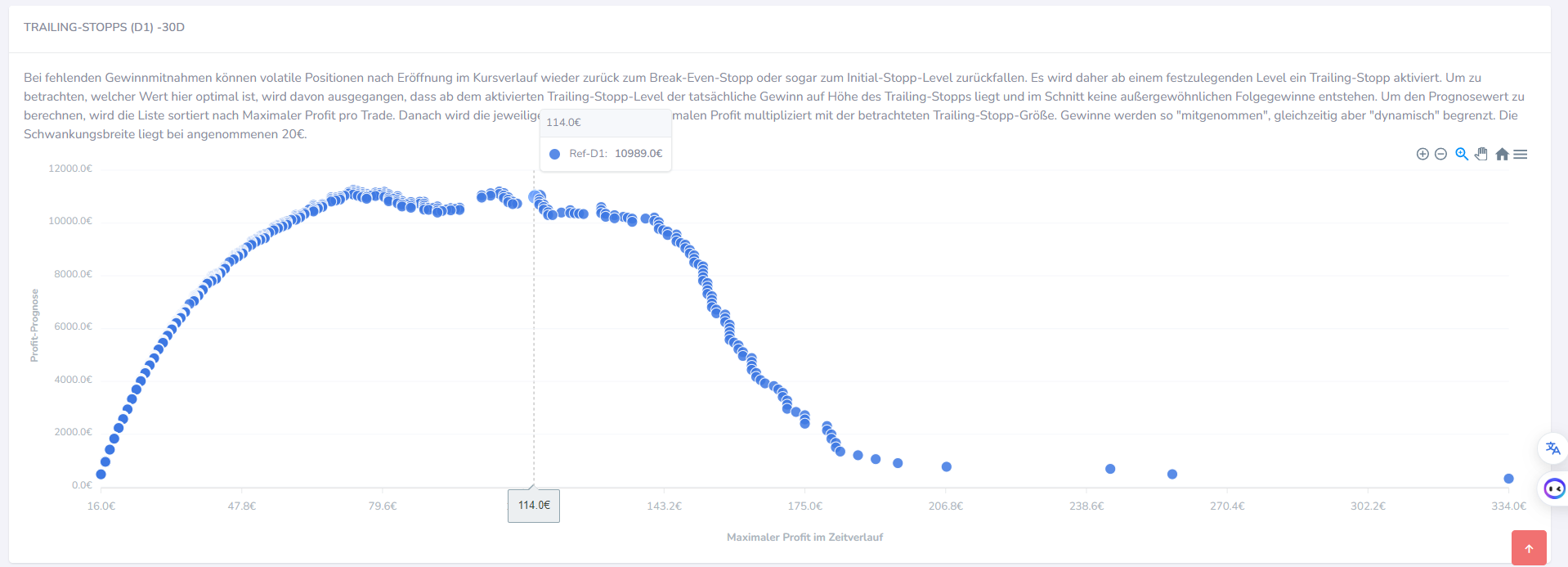This screenshot has height=567, width=1568.
Task: Click the lone data point near 238.6€
Action: [1110, 469]
